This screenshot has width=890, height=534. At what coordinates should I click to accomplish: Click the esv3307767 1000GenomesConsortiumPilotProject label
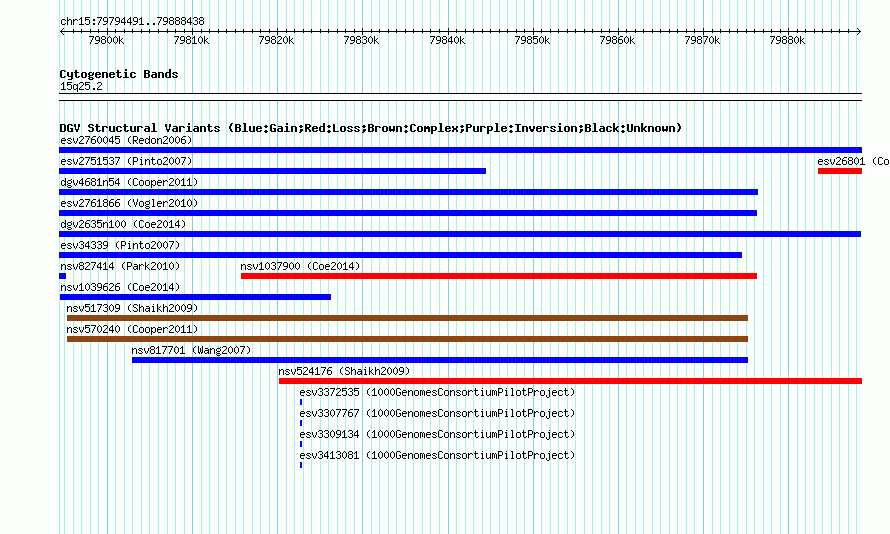pyautogui.click(x=437, y=413)
